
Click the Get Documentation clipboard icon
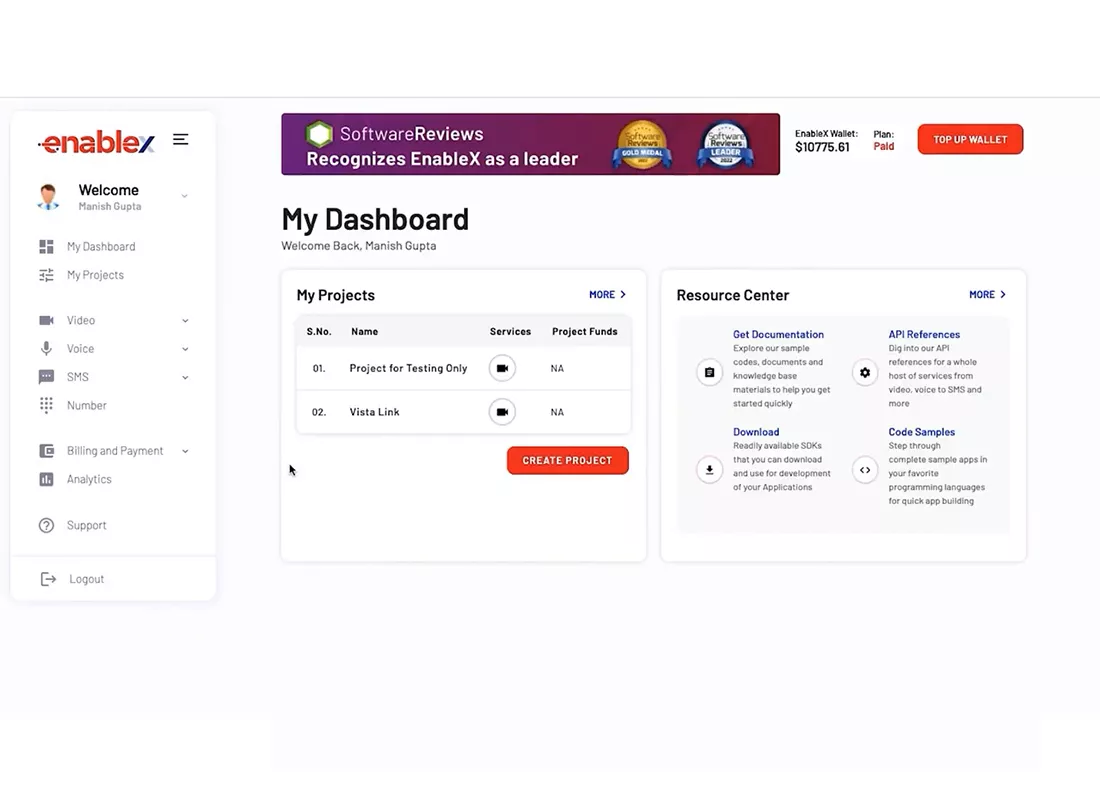point(709,372)
